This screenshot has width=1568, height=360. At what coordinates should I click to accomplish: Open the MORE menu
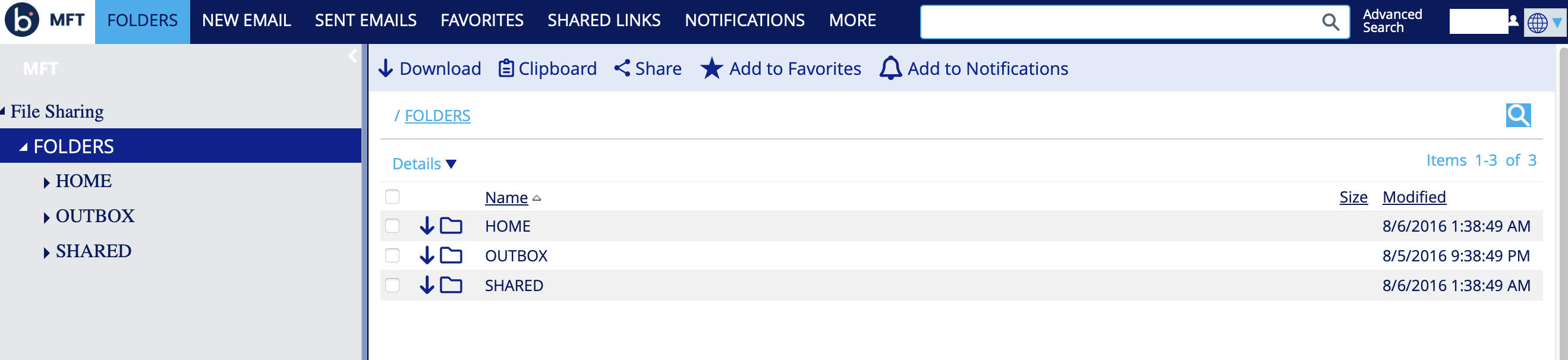[852, 21]
